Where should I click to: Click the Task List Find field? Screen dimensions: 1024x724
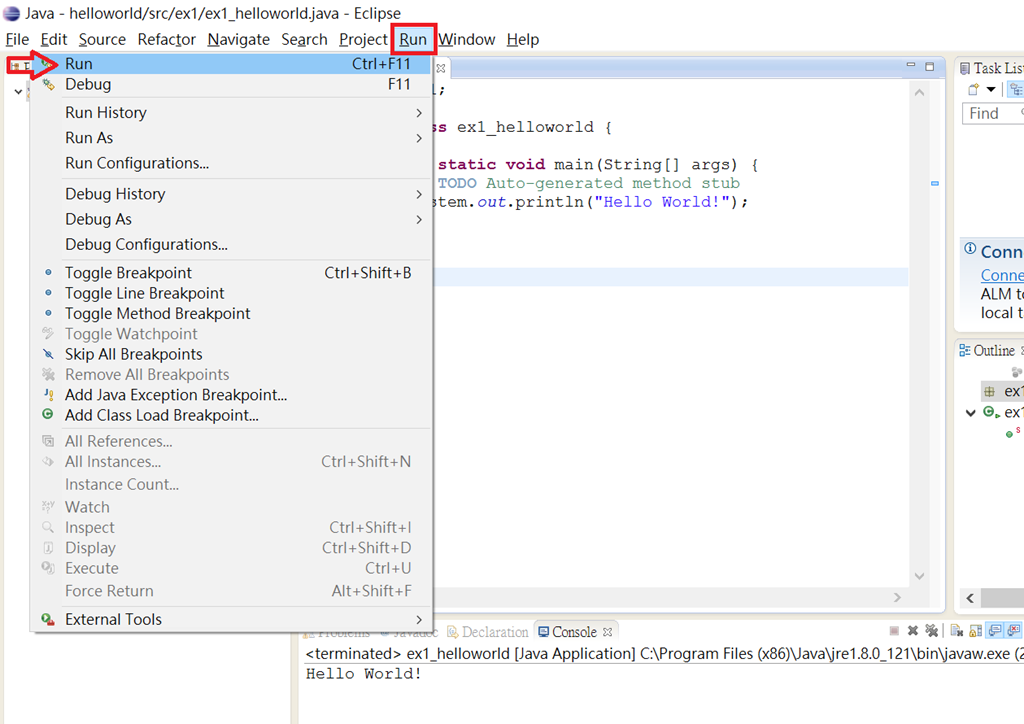(x=993, y=114)
